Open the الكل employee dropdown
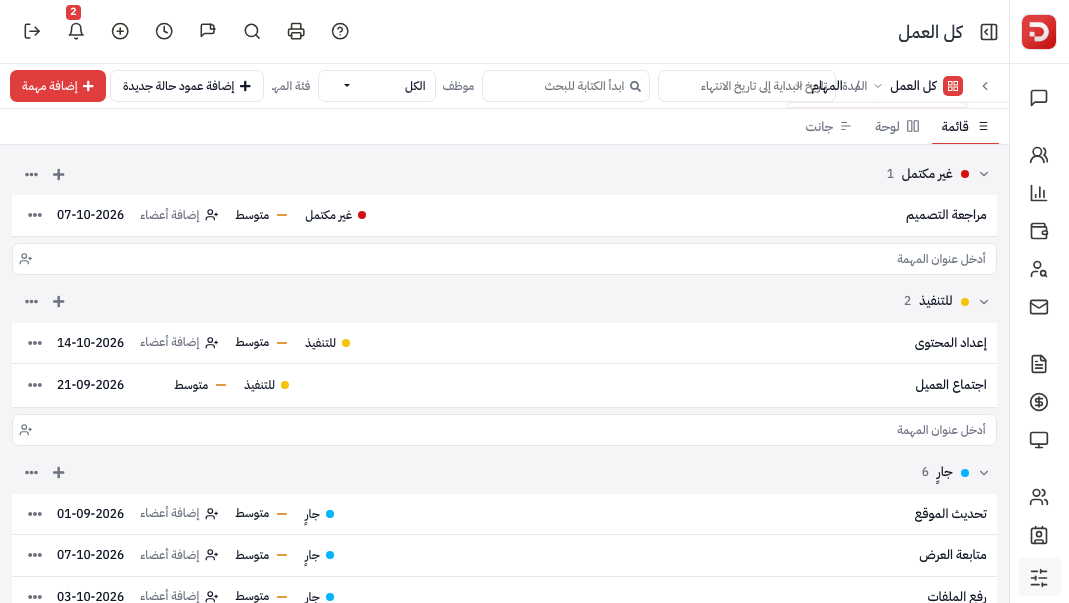Screen dimensions: 1069x603 [377, 86]
